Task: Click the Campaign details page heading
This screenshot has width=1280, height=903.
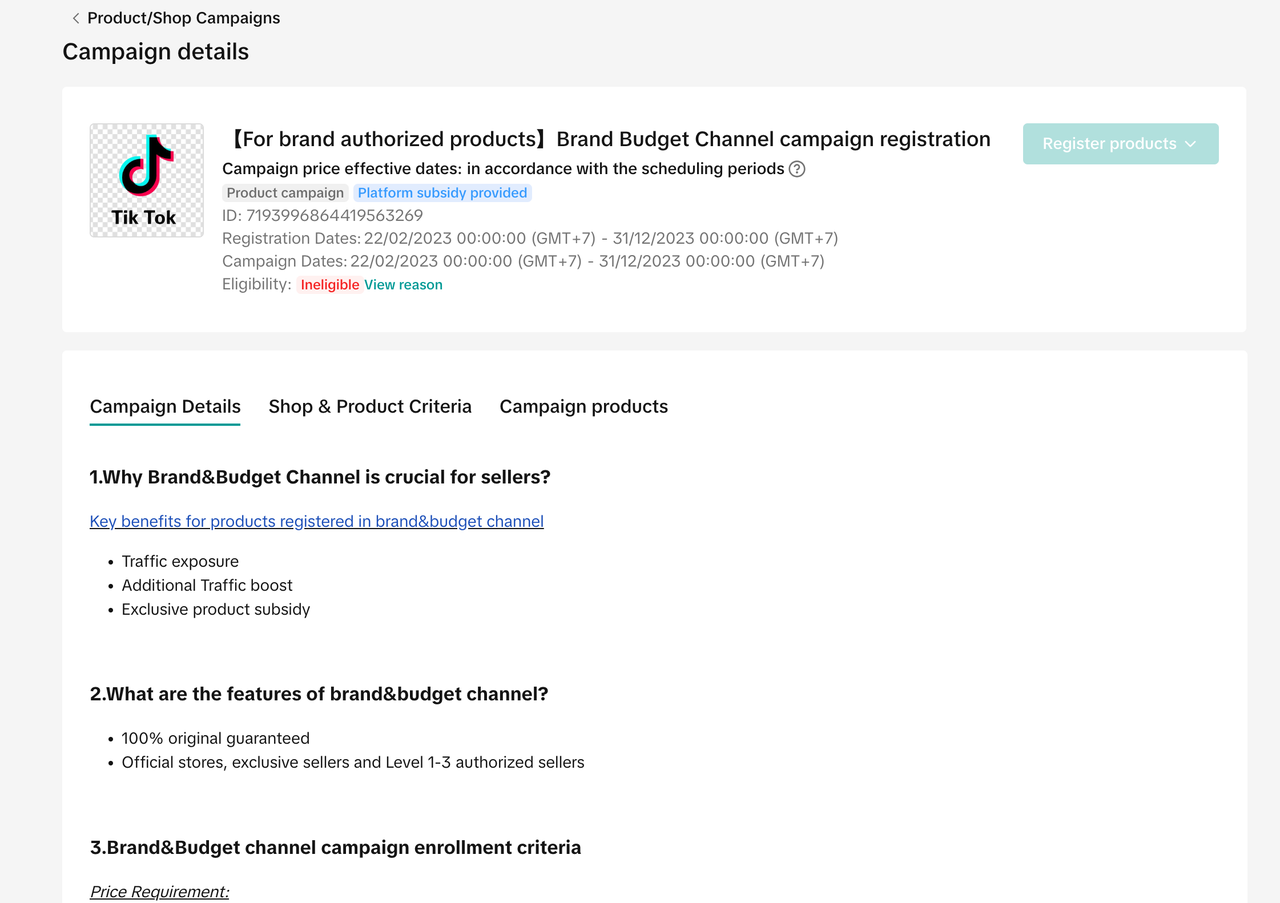Action: 155,52
